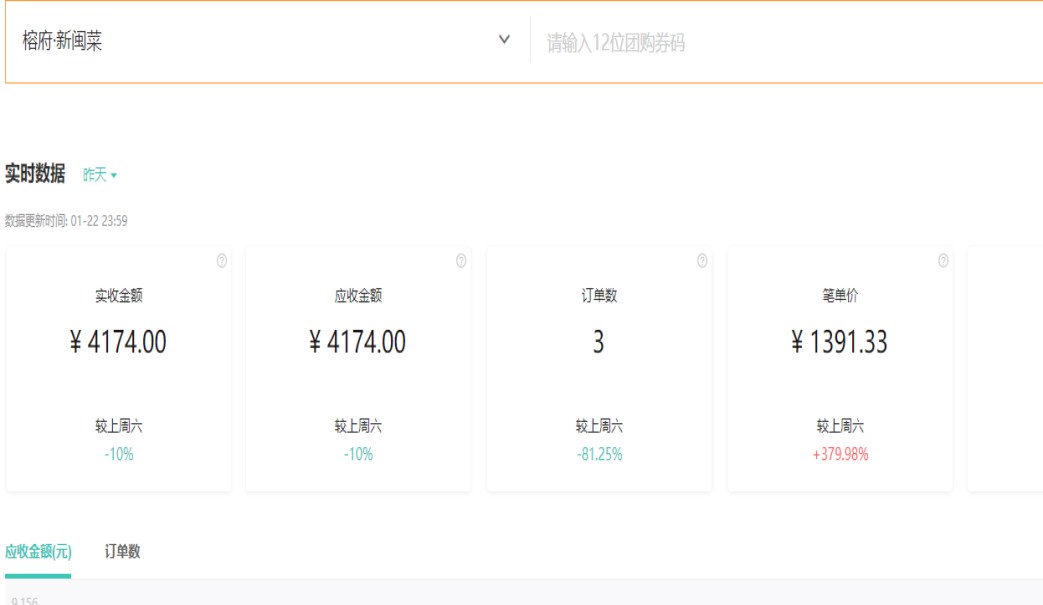This screenshot has width=1043, height=605.
Task: Switch to the 应收金额(元) chart tab
Action: [38, 552]
